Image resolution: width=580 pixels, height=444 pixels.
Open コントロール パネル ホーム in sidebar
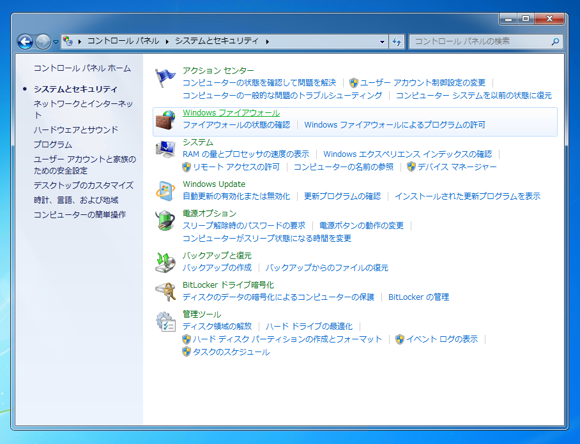[82, 68]
